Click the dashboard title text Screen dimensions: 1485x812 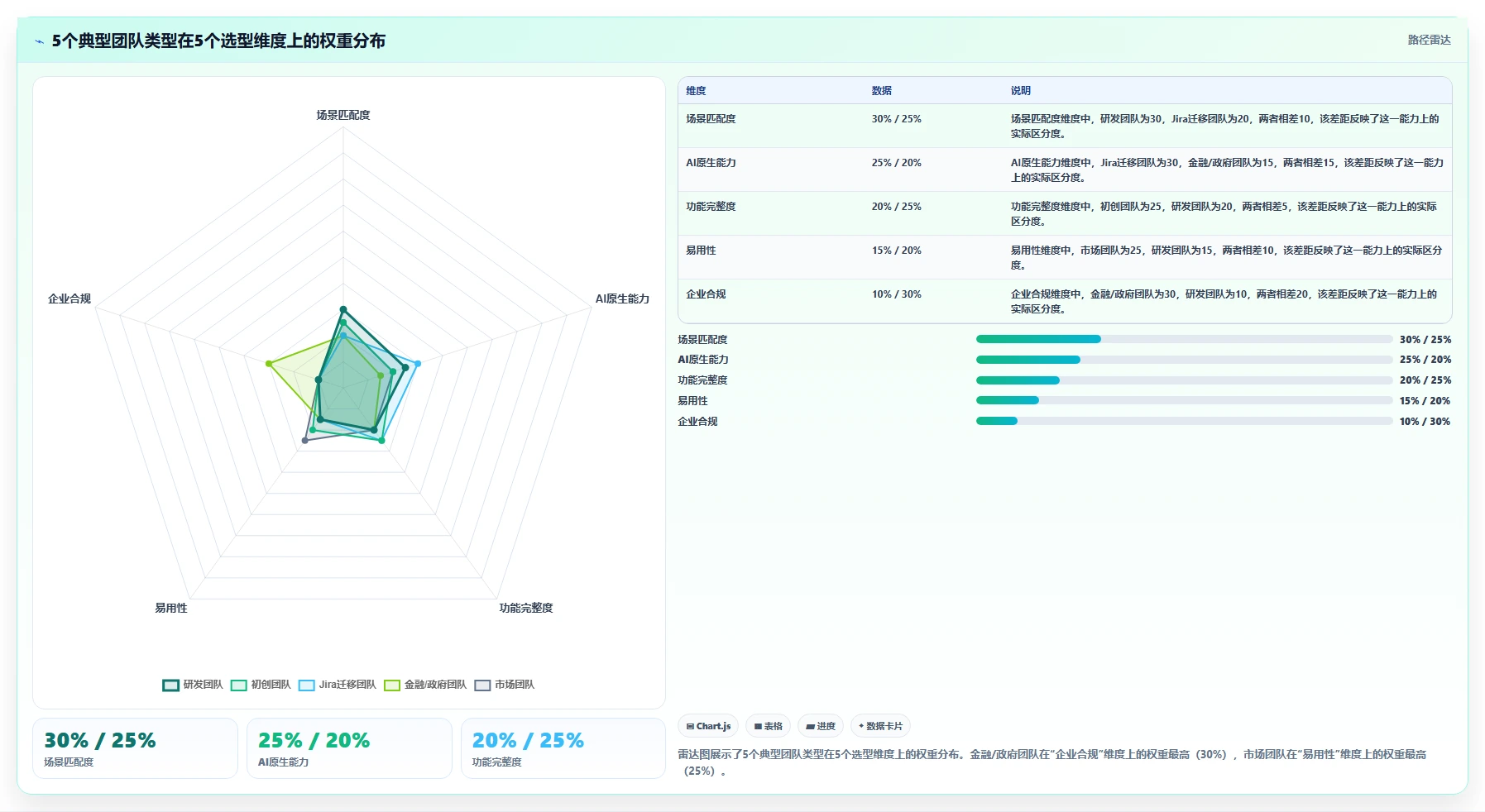pos(218,41)
